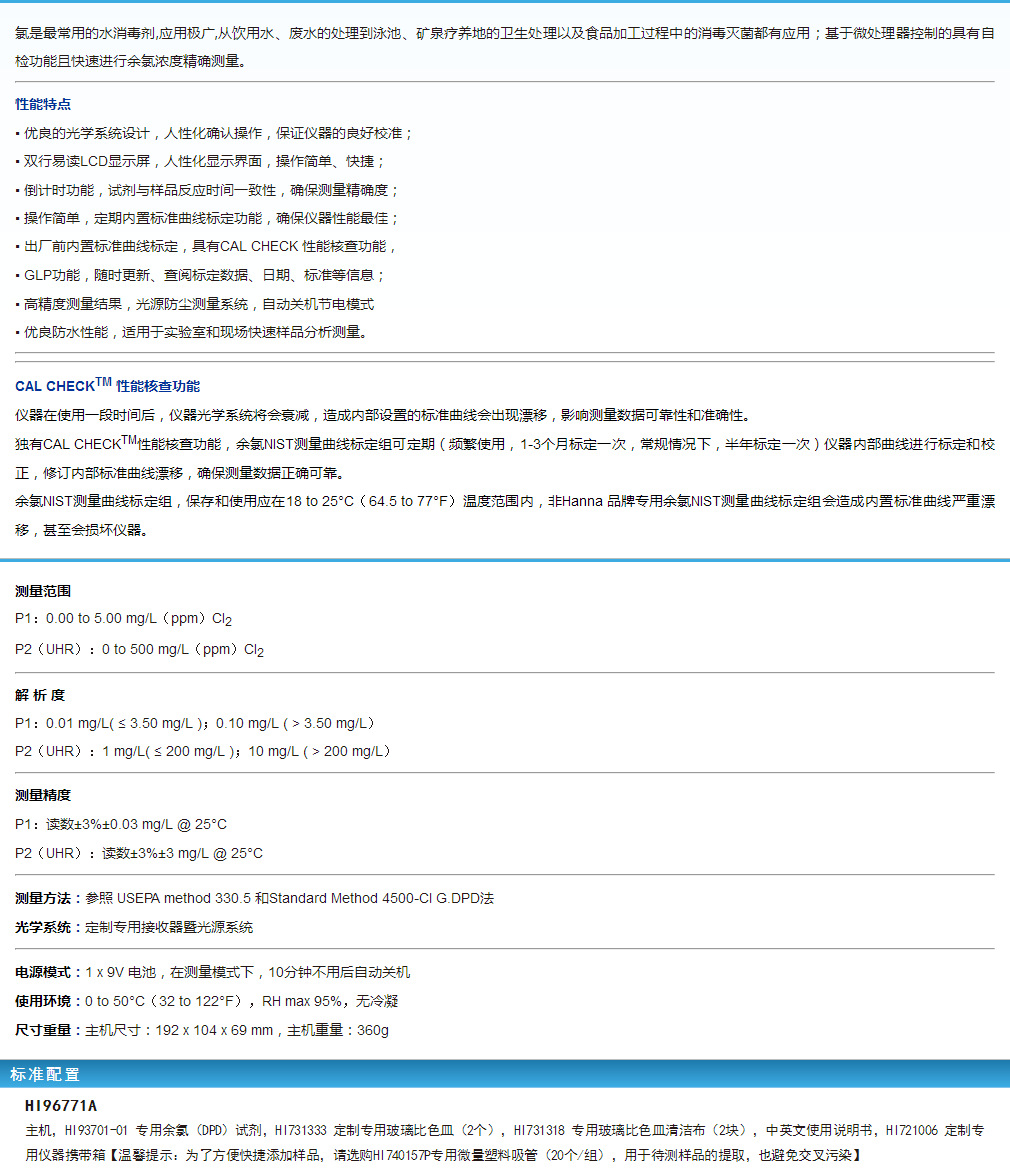Image resolution: width=1010 pixels, height=1171 pixels.
Task: Select the GLP功能 bullet point
Action: tap(199, 276)
